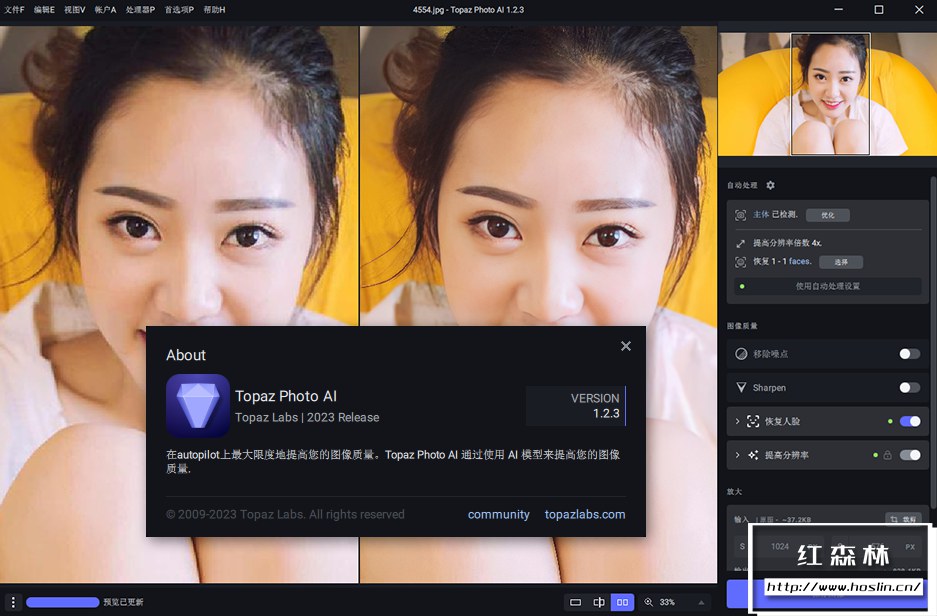Click 使用自动处理设置 button

tap(828, 286)
